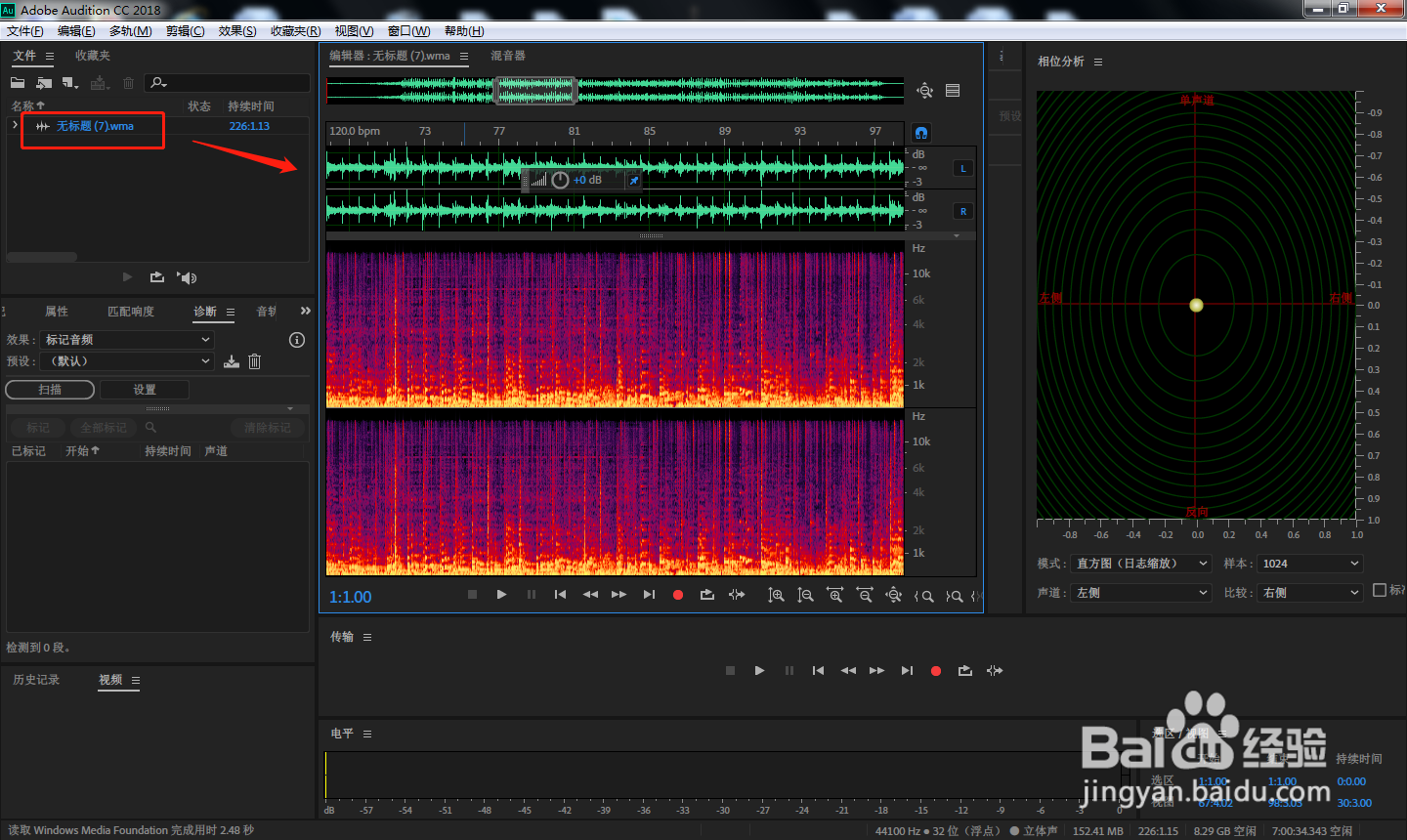The image size is (1407, 840).
Task: Click the info icon in Diagnostics panel
Action: tap(297, 340)
